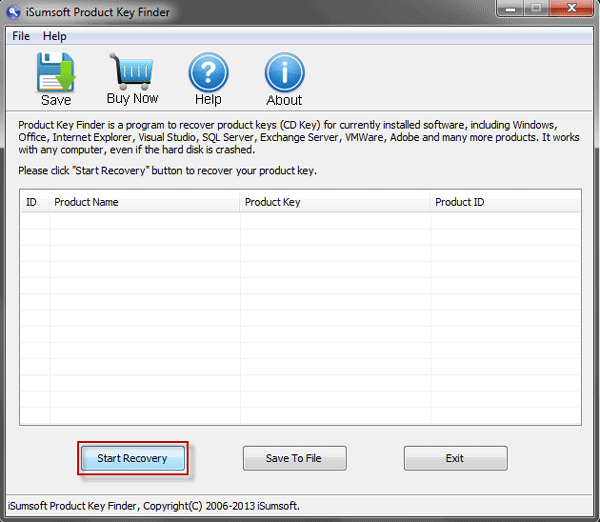The image size is (600, 522).
Task: Click the "Please click Start Recovery" instruction text
Action: tap(168, 171)
